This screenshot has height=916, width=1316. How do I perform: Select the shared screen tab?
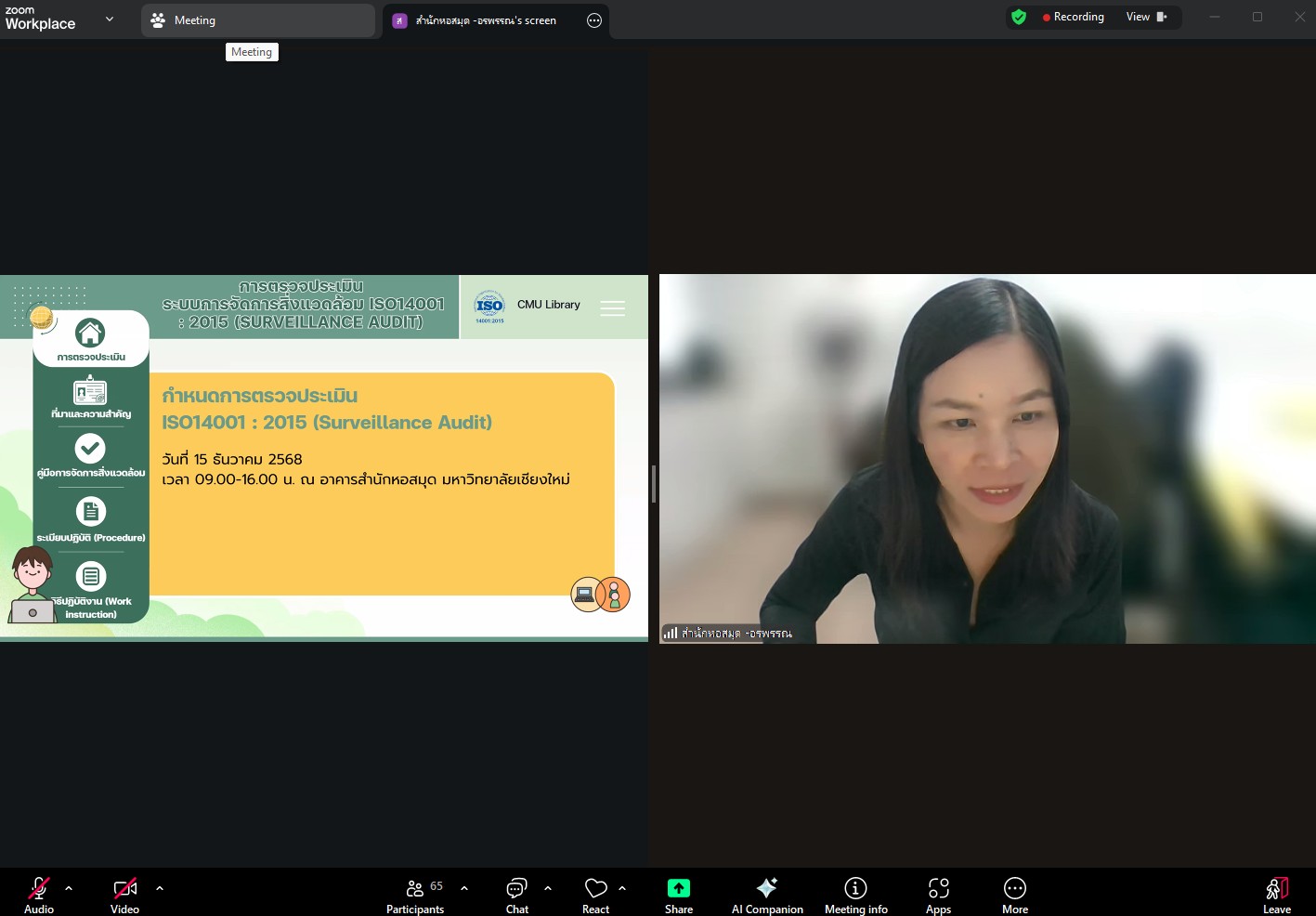click(485, 20)
